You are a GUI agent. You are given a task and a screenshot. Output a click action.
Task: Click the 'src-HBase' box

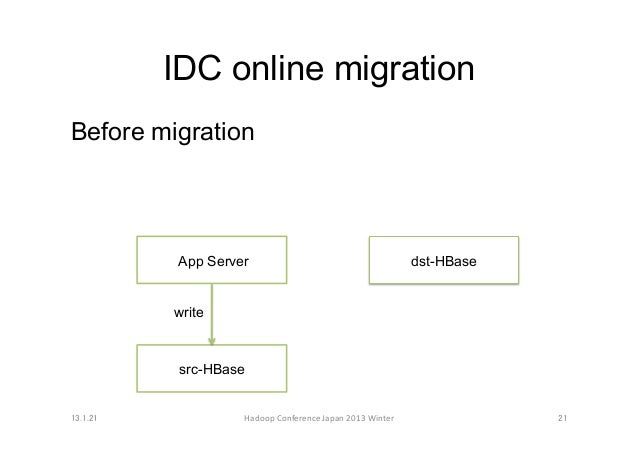(x=212, y=368)
